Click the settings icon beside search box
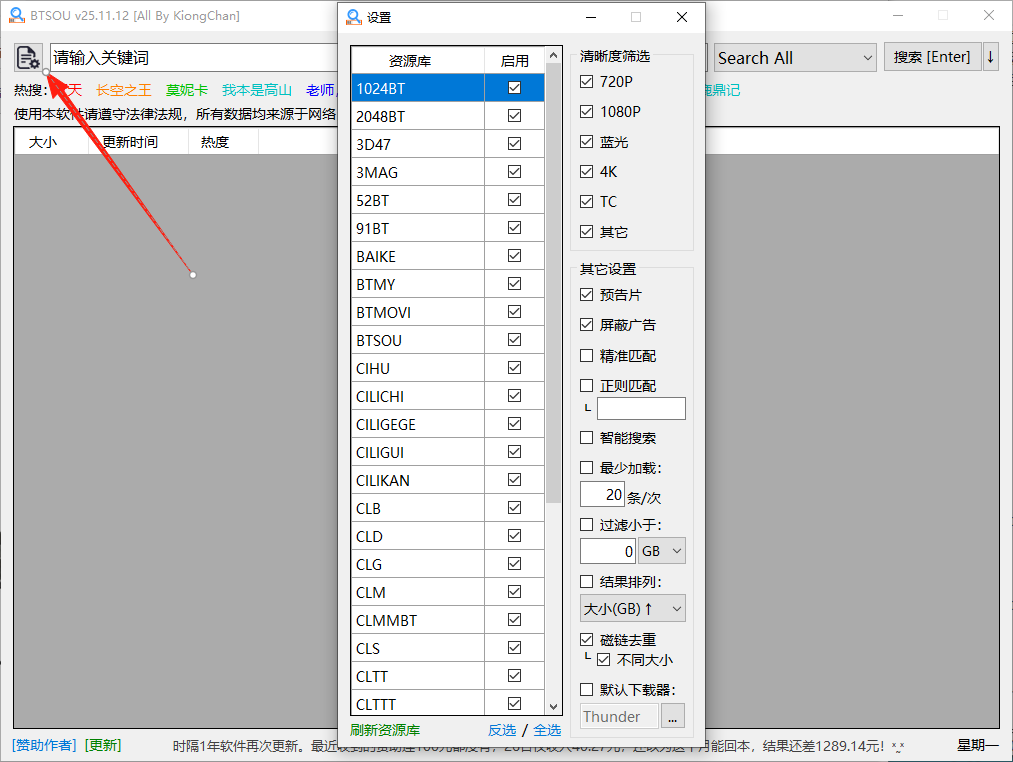The height and width of the screenshot is (762, 1013). click(x=28, y=58)
